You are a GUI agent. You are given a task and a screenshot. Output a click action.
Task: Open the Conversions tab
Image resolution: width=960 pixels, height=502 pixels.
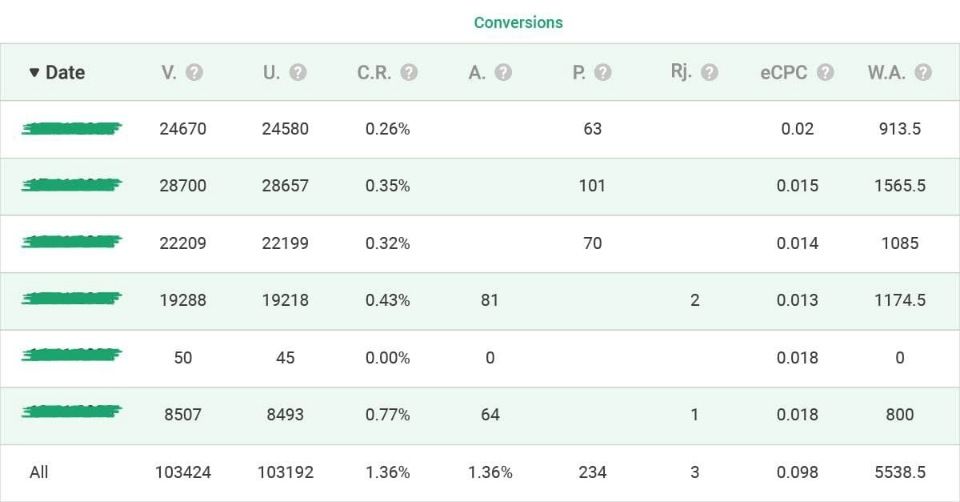coord(518,23)
